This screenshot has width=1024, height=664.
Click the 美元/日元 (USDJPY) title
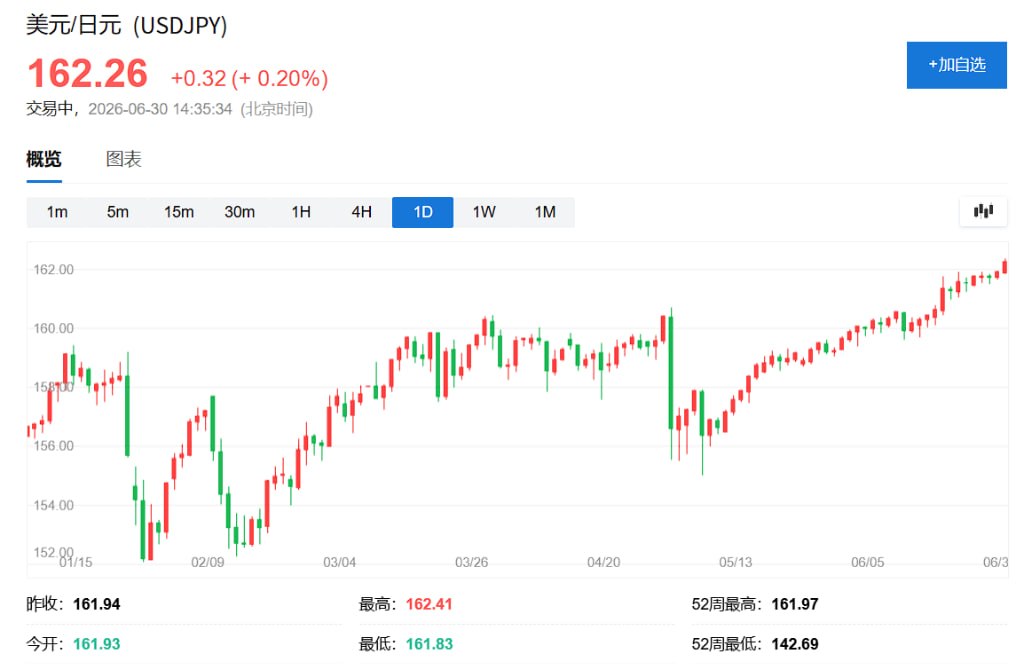coord(127,25)
